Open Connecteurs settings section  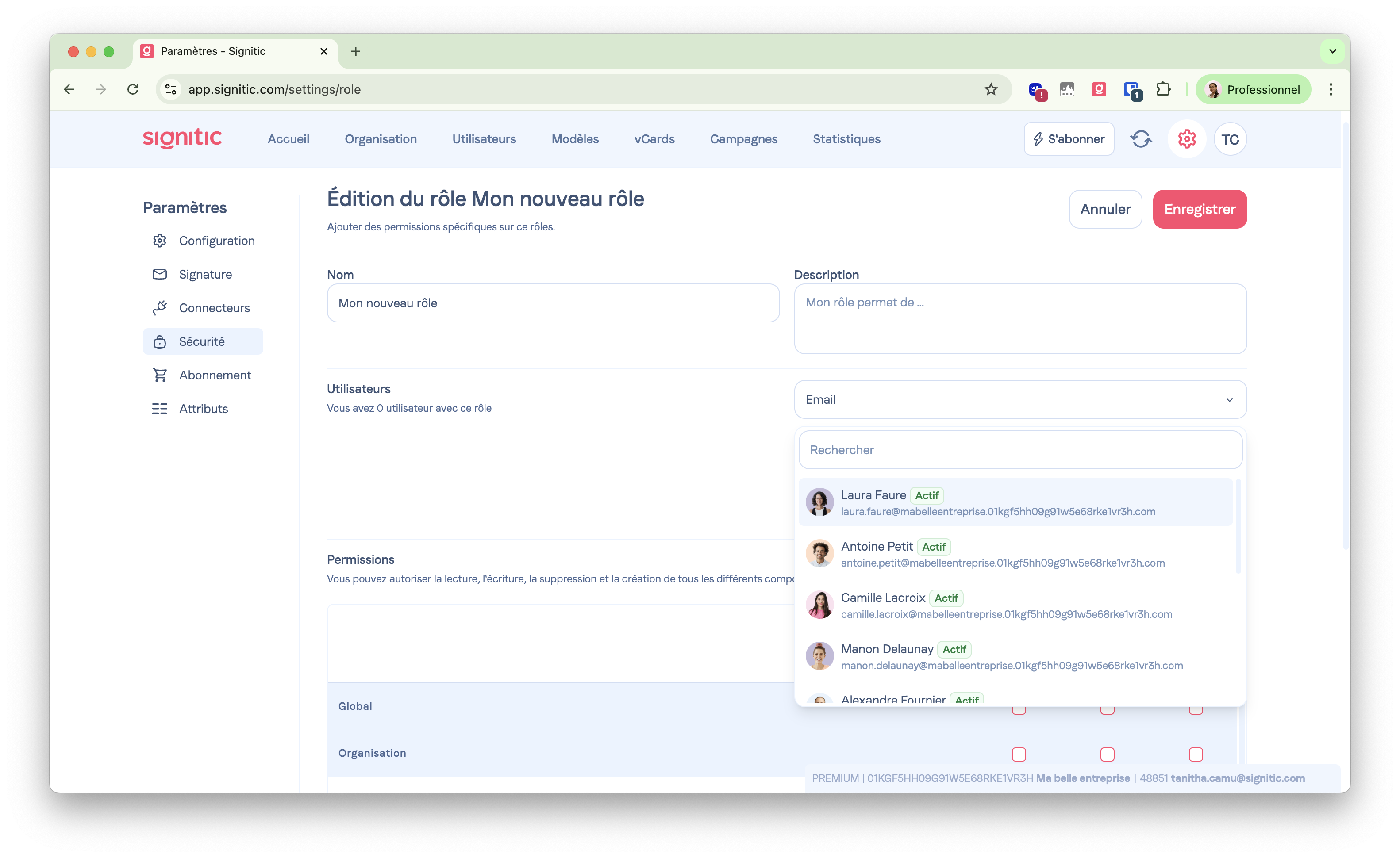214,308
